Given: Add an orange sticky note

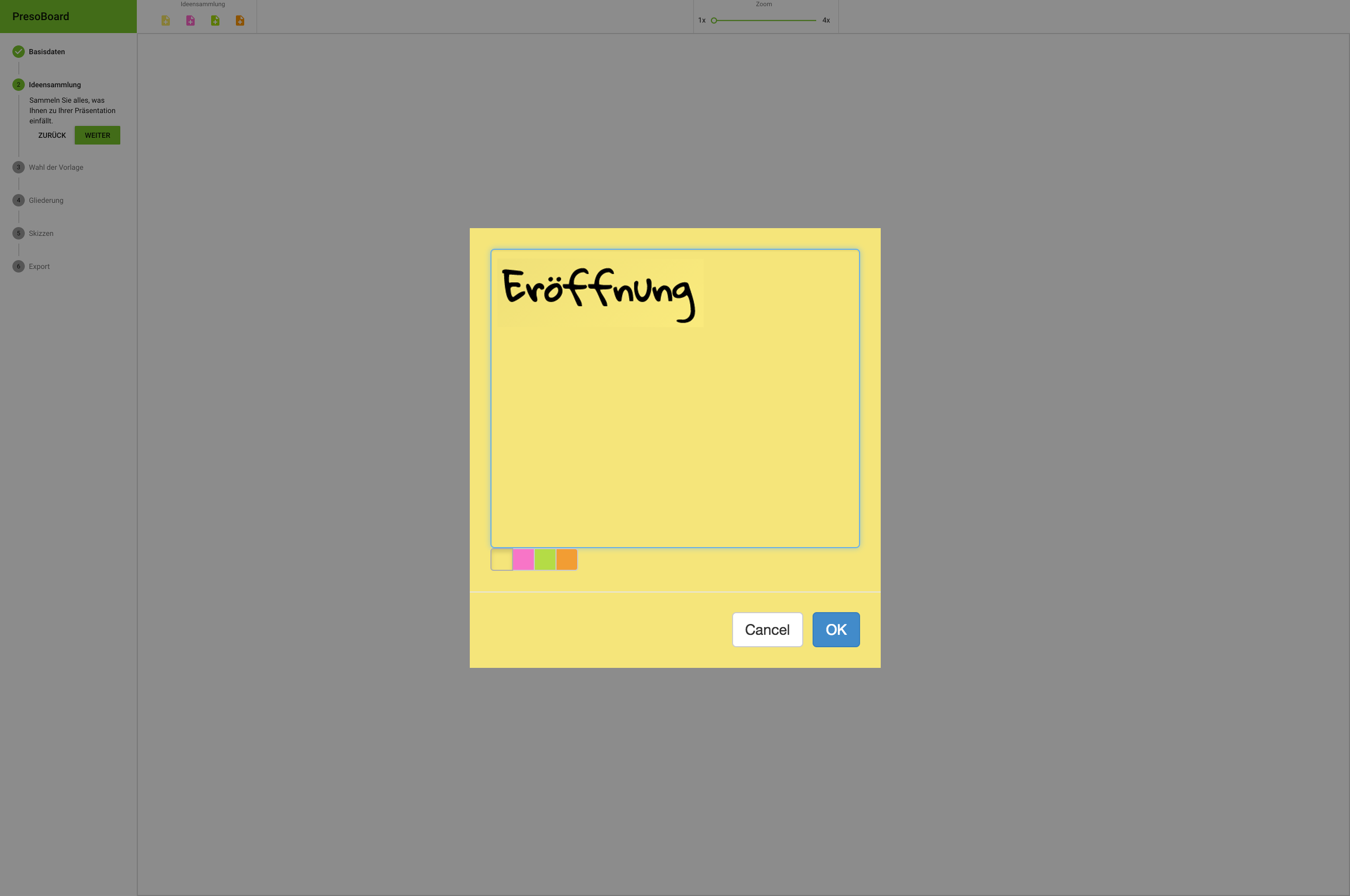Looking at the screenshot, I should 240,21.
